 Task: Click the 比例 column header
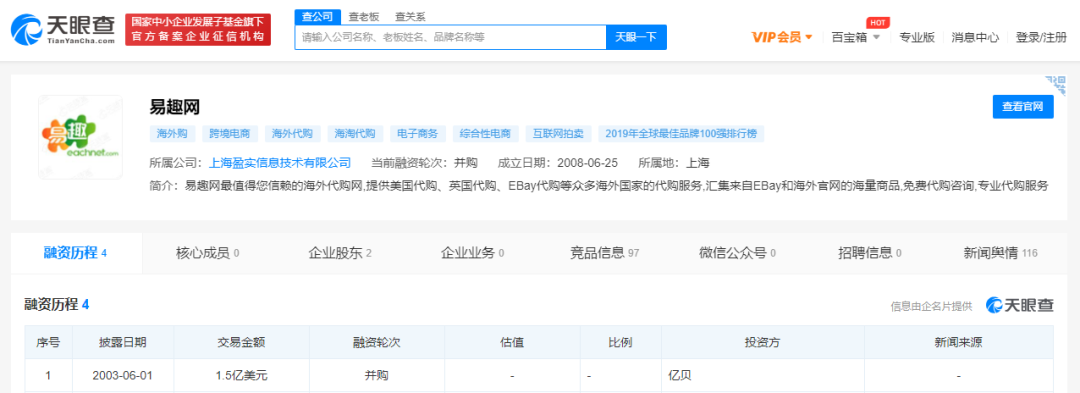point(621,342)
